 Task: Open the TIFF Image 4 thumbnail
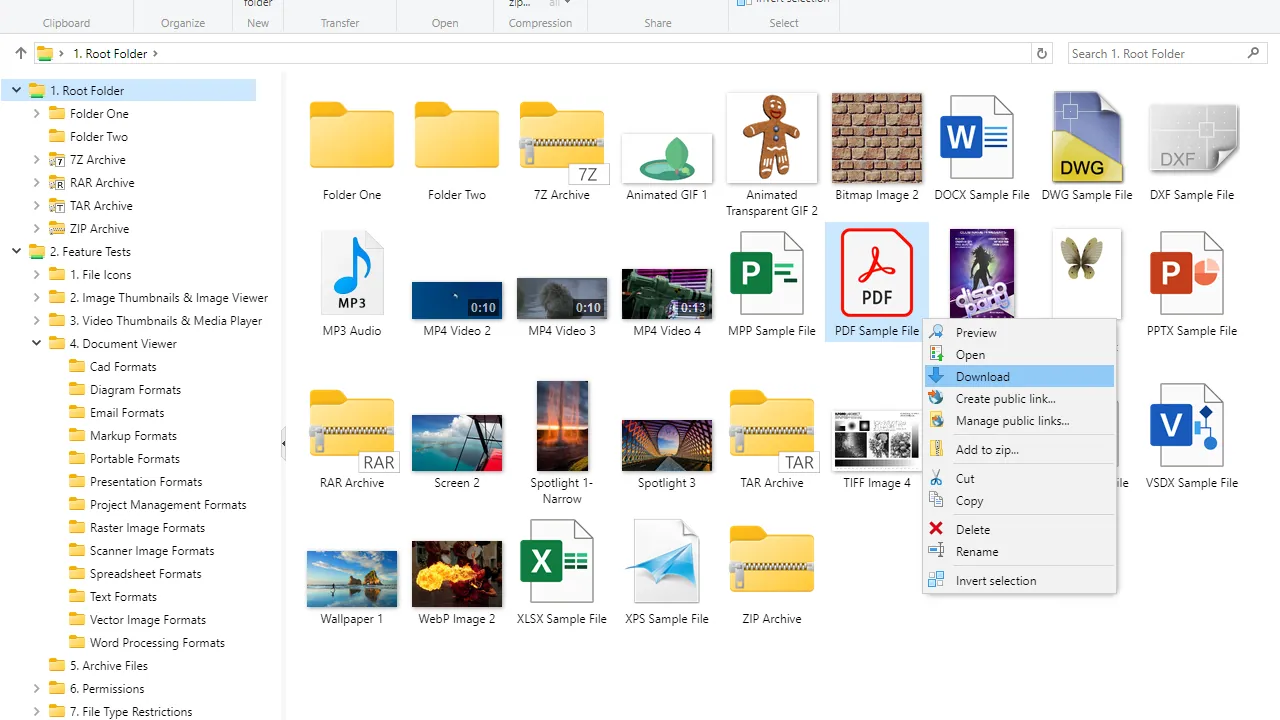(x=877, y=440)
